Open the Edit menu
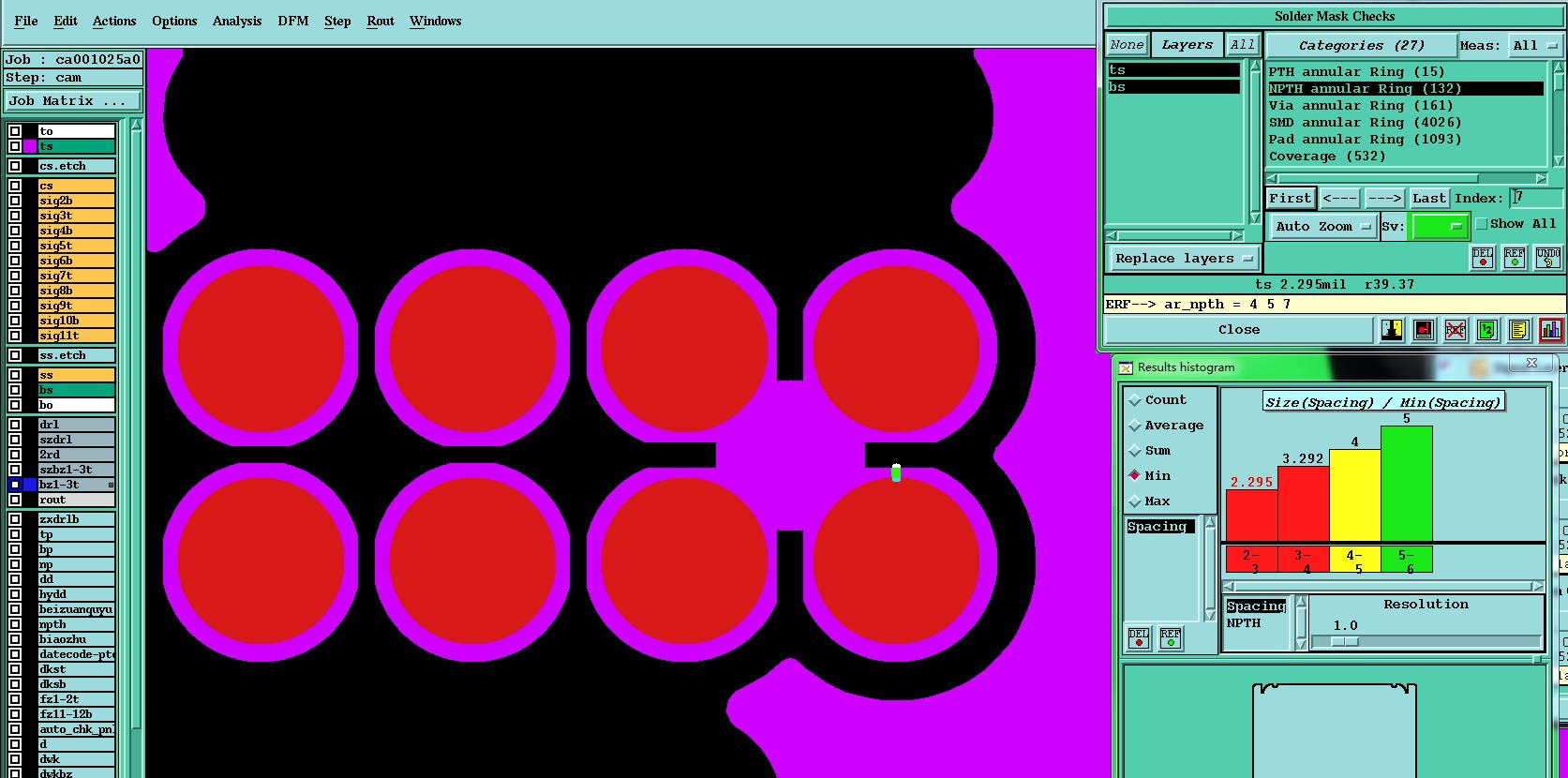This screenshot has width=1568, height=778. [x=66, y=21]
